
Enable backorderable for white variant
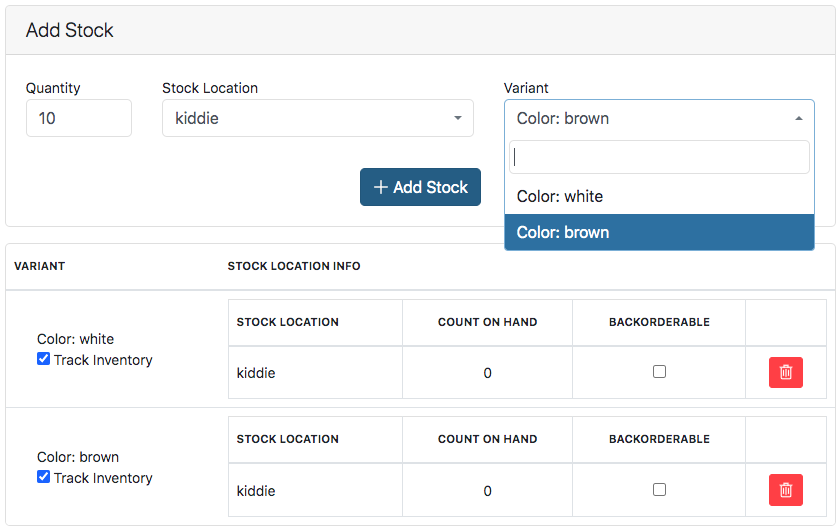[659, 372]
